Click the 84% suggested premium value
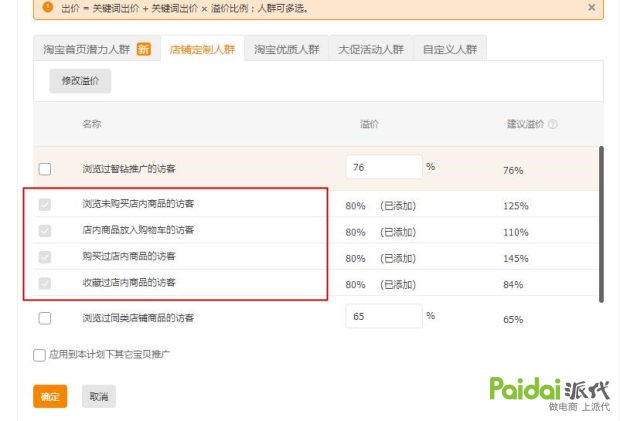The height and width of the screenshot is (421, 620). [x=513, y=285]
